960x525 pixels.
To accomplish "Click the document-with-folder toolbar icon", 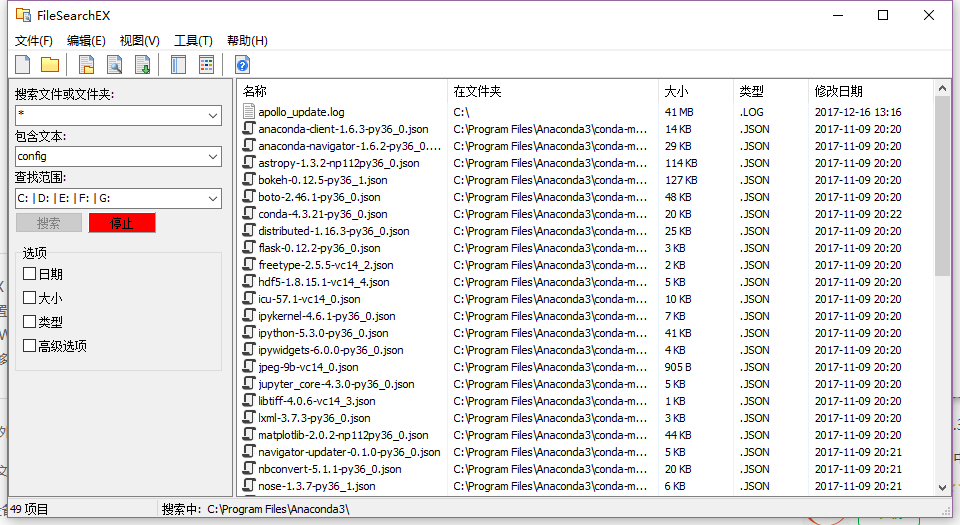I will (86, 65).
